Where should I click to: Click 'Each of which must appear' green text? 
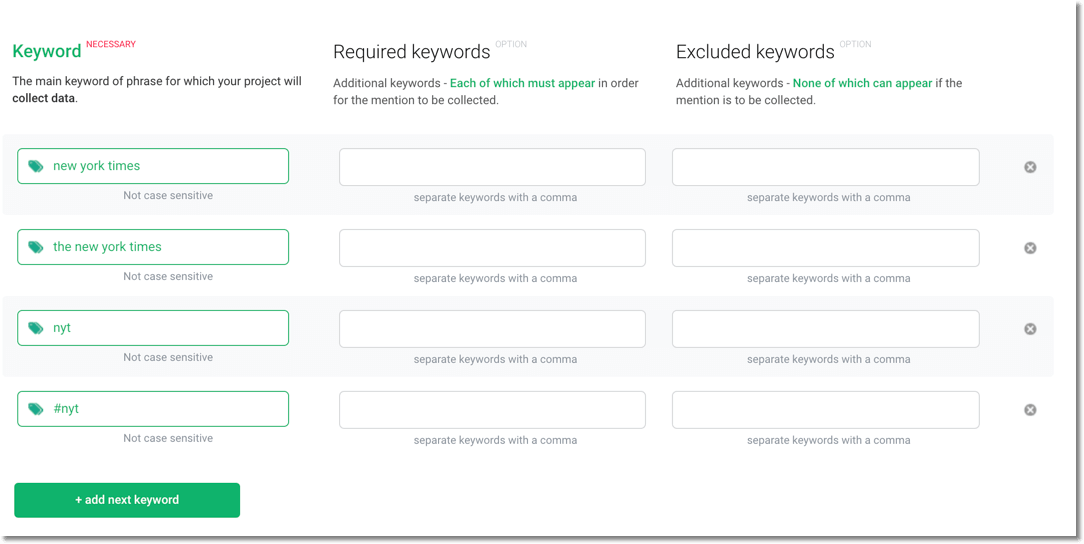[522, 83]
